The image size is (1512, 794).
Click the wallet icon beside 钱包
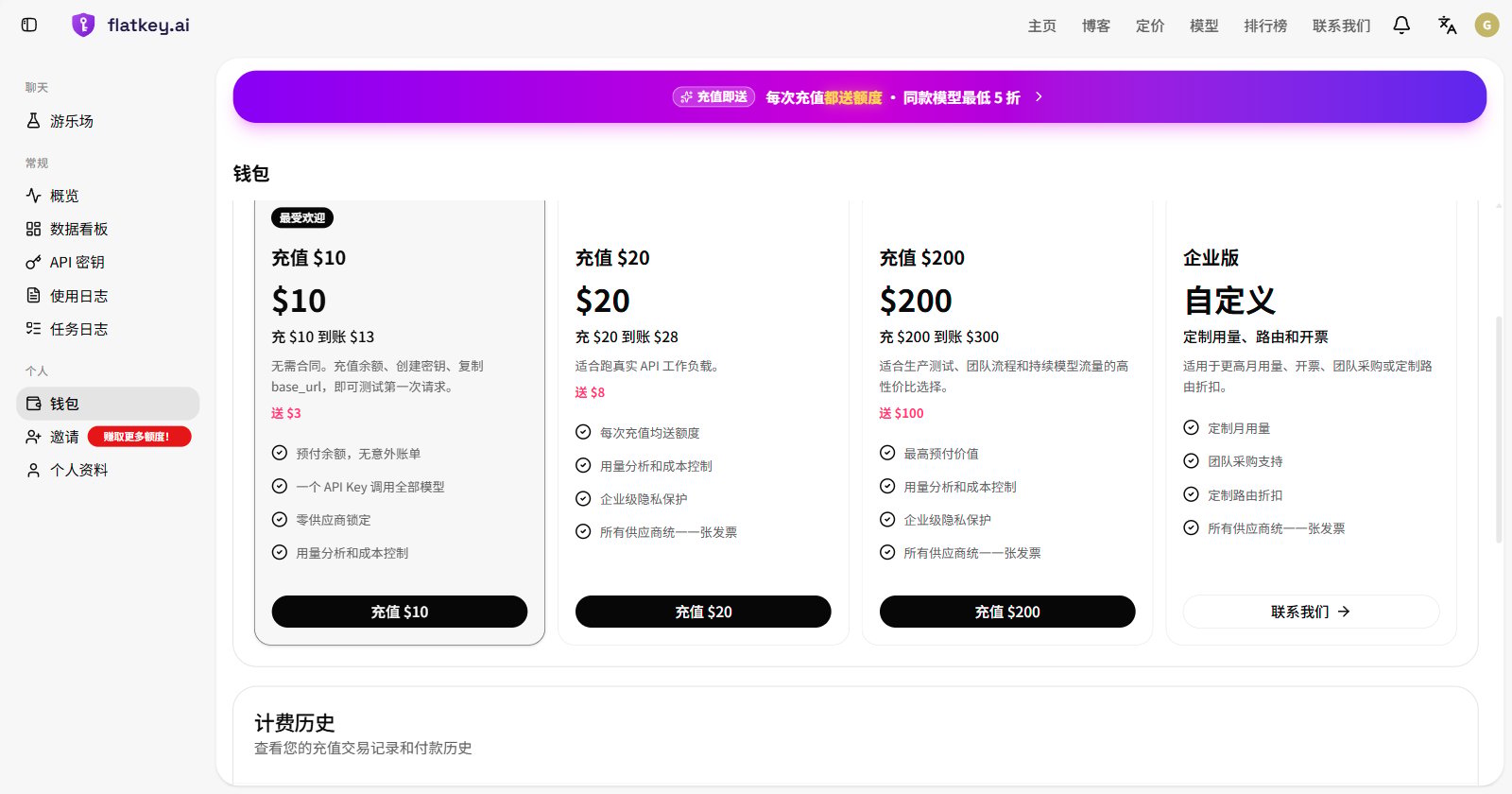point(33,404)
